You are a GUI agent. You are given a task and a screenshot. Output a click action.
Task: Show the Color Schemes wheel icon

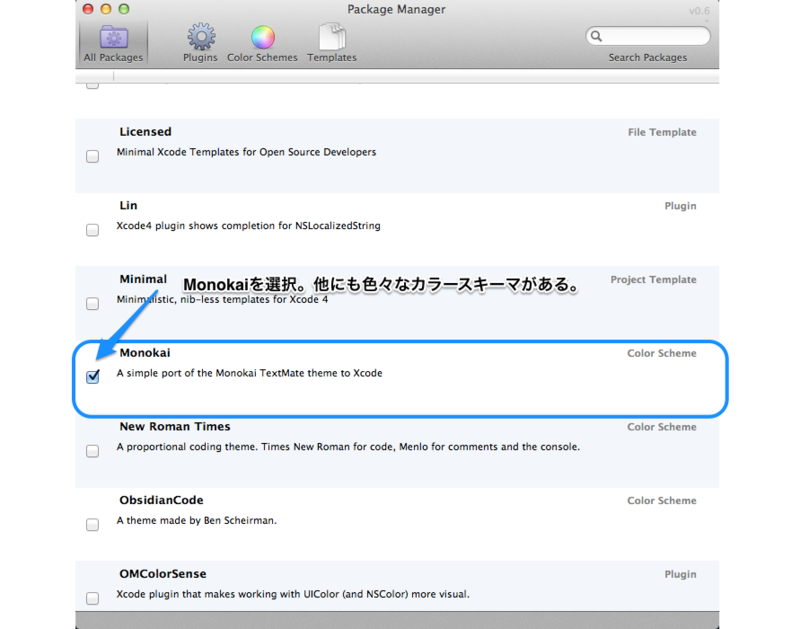263,37
